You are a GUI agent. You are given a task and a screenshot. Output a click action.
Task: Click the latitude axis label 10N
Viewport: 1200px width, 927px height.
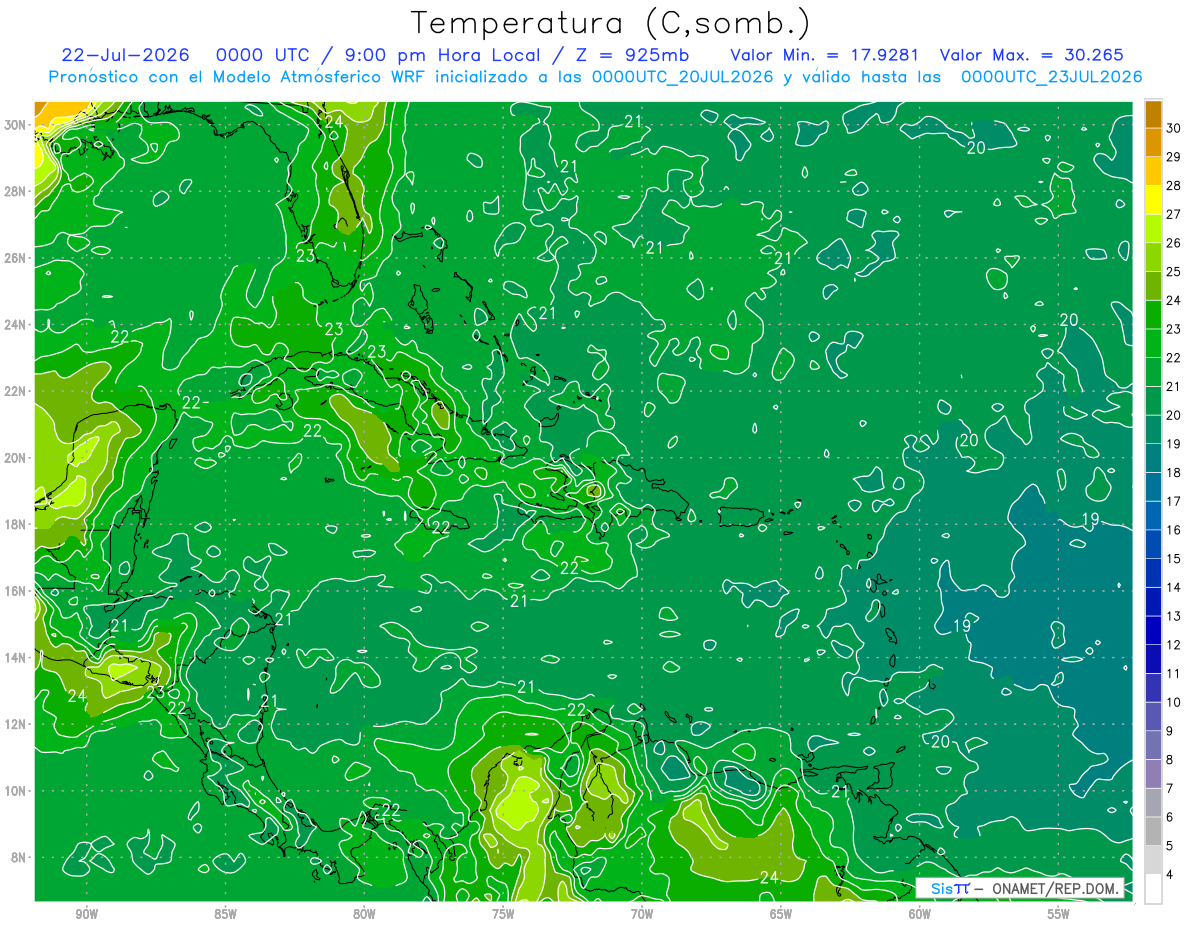[x=17, y=791]
